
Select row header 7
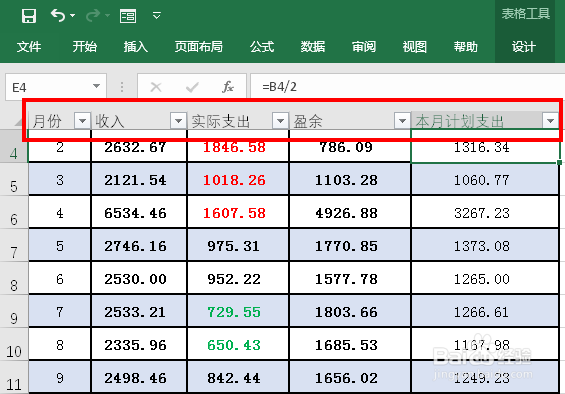click(x=14, y=245)
